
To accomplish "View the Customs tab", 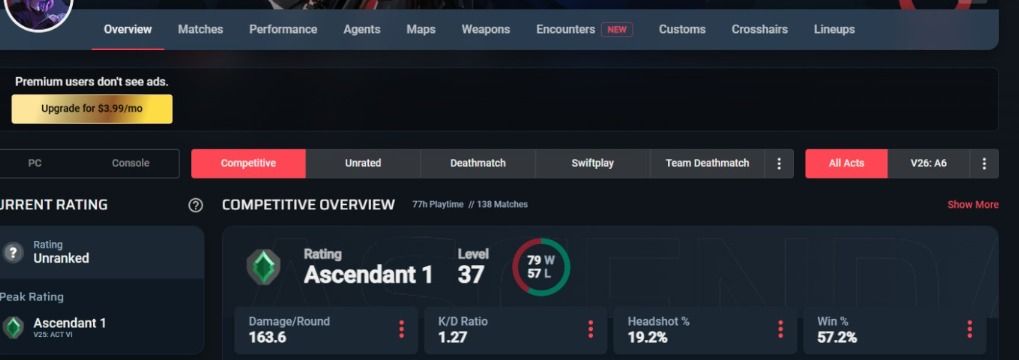I will click(682, 29).
